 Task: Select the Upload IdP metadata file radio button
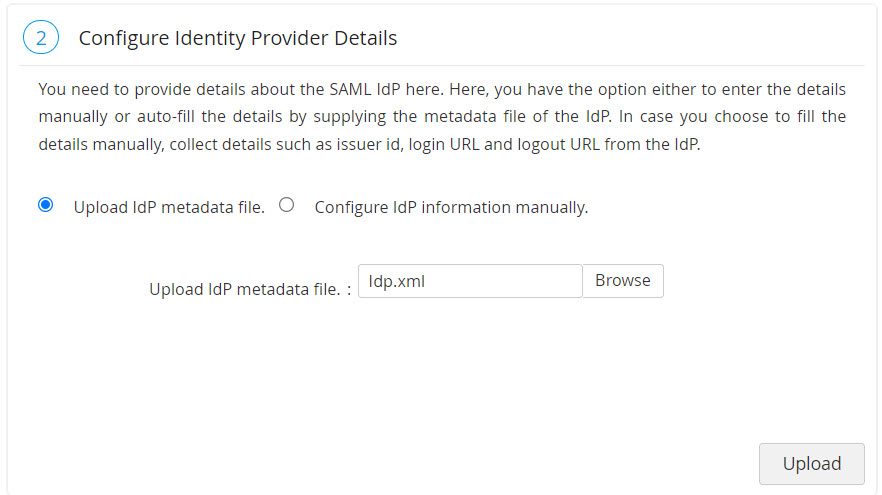45,205
